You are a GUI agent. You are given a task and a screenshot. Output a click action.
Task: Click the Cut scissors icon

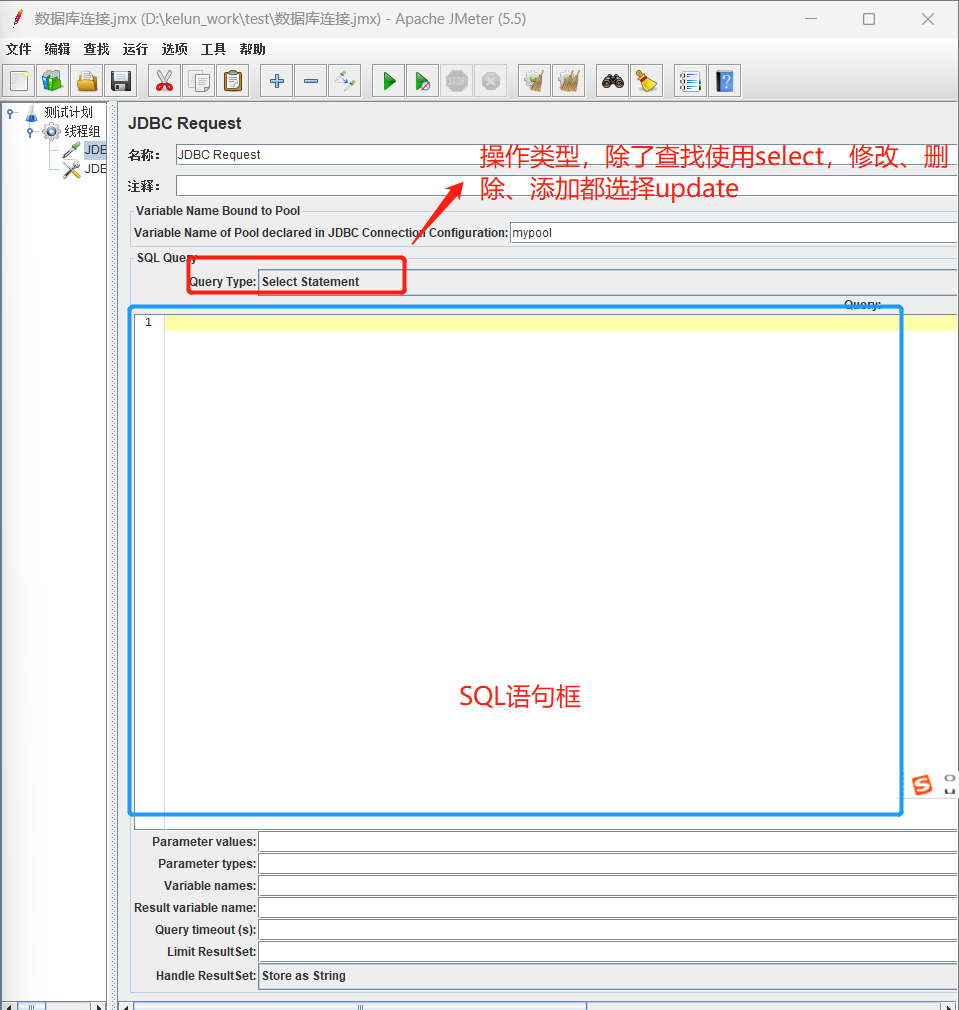click(x=164, y=81)
